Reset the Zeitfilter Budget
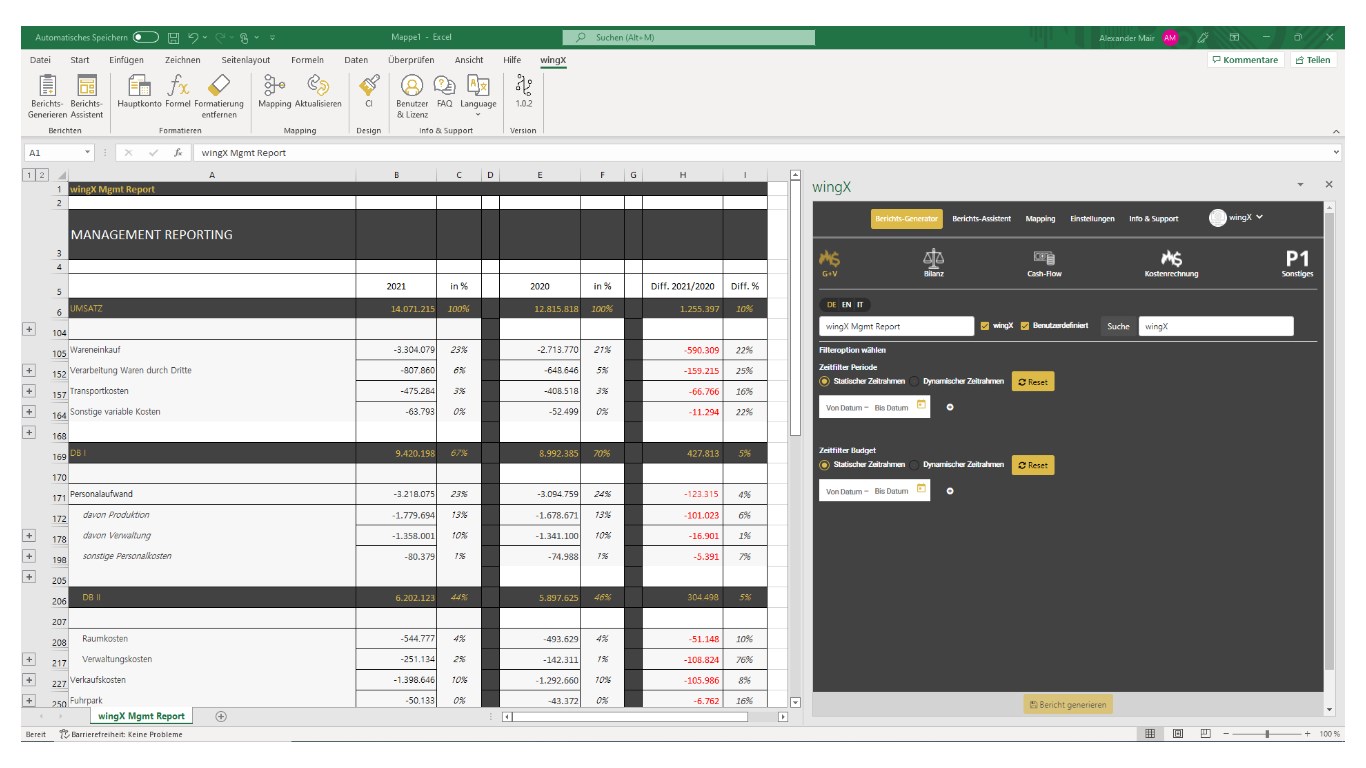 click(1033, 465)
